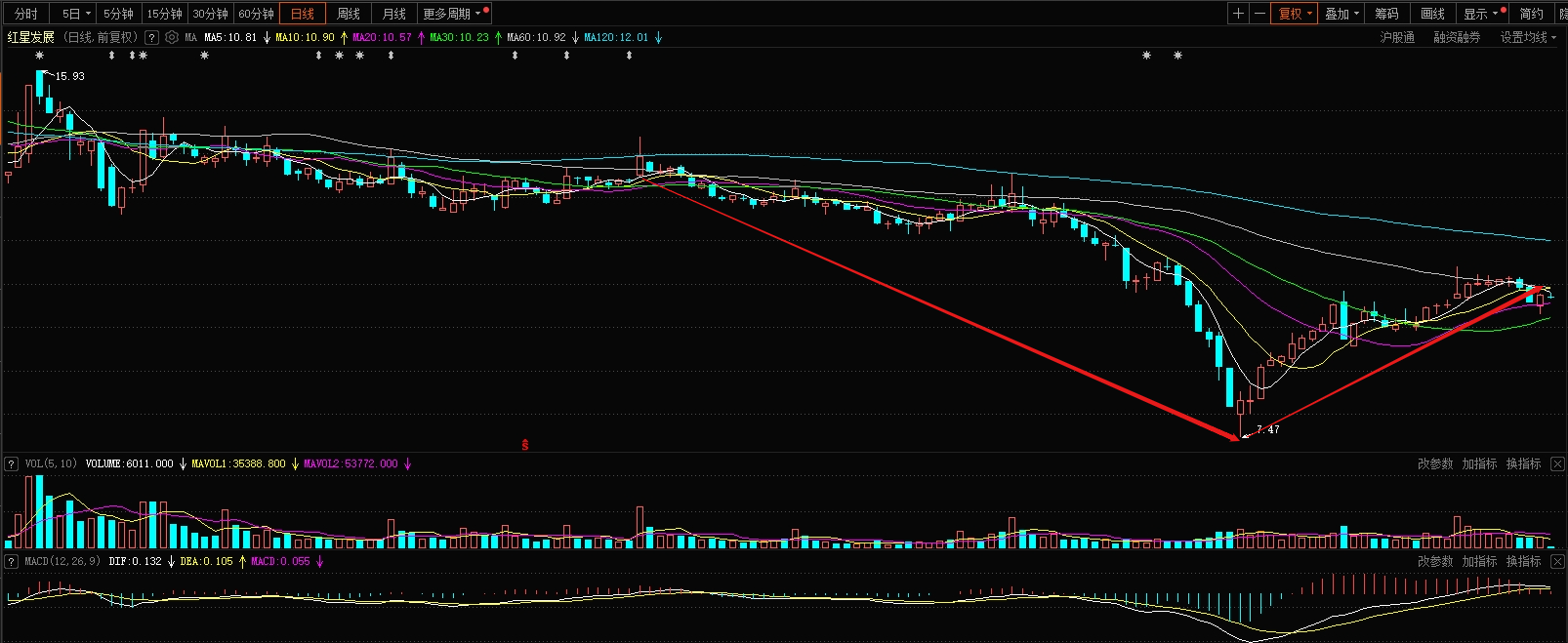Open the 复权 adjustment dropdown
1568x643 pixels.
click(1296, 14)
